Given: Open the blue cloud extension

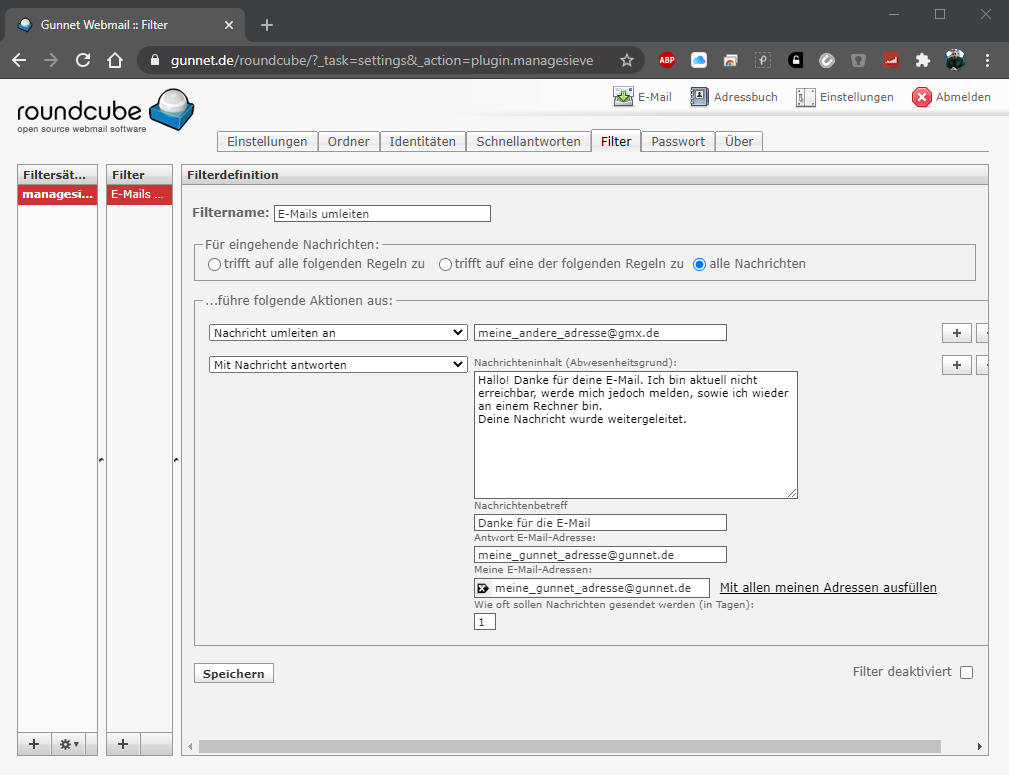Looking at the screenshot, I should point(699,61).
